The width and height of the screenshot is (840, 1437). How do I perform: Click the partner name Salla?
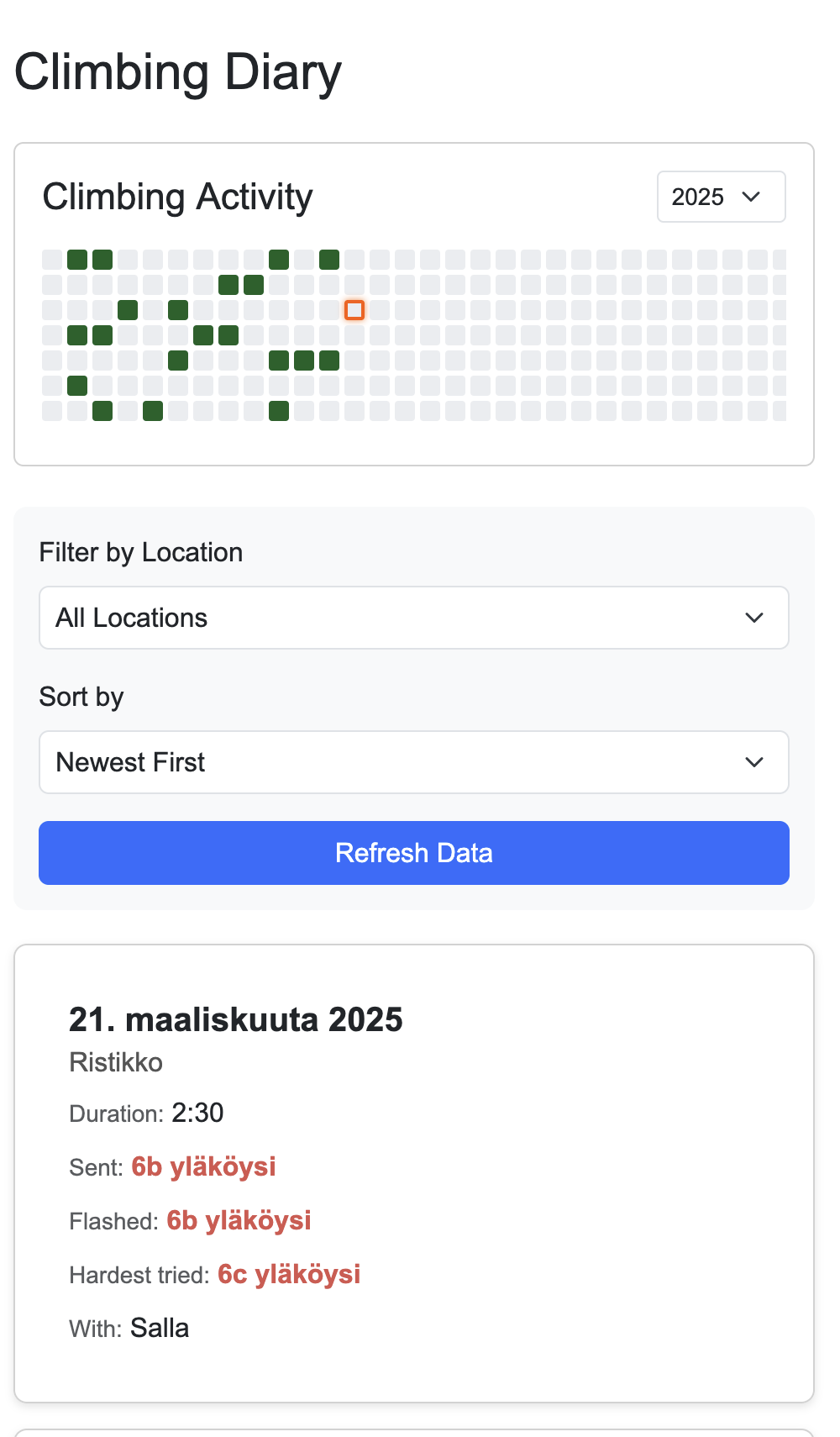click(x=160, y=1328)
